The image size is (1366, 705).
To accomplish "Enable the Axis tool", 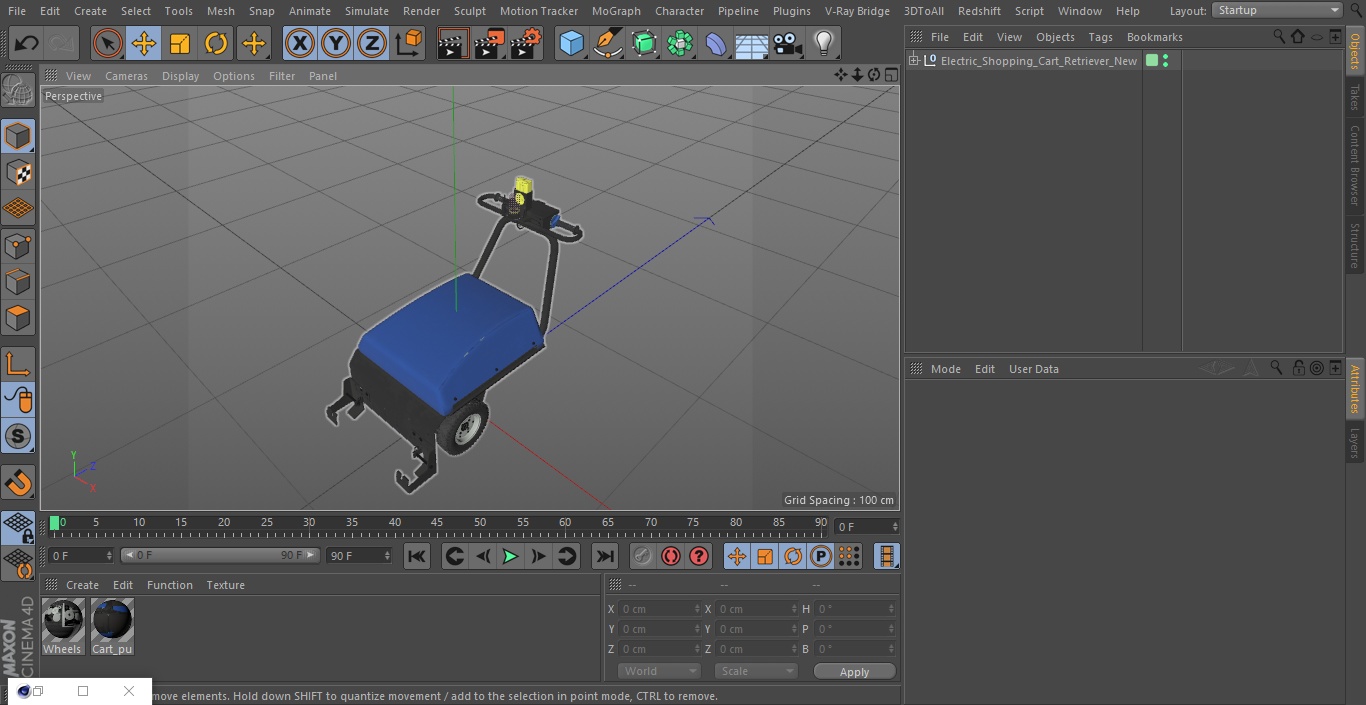I will (18, 364).
